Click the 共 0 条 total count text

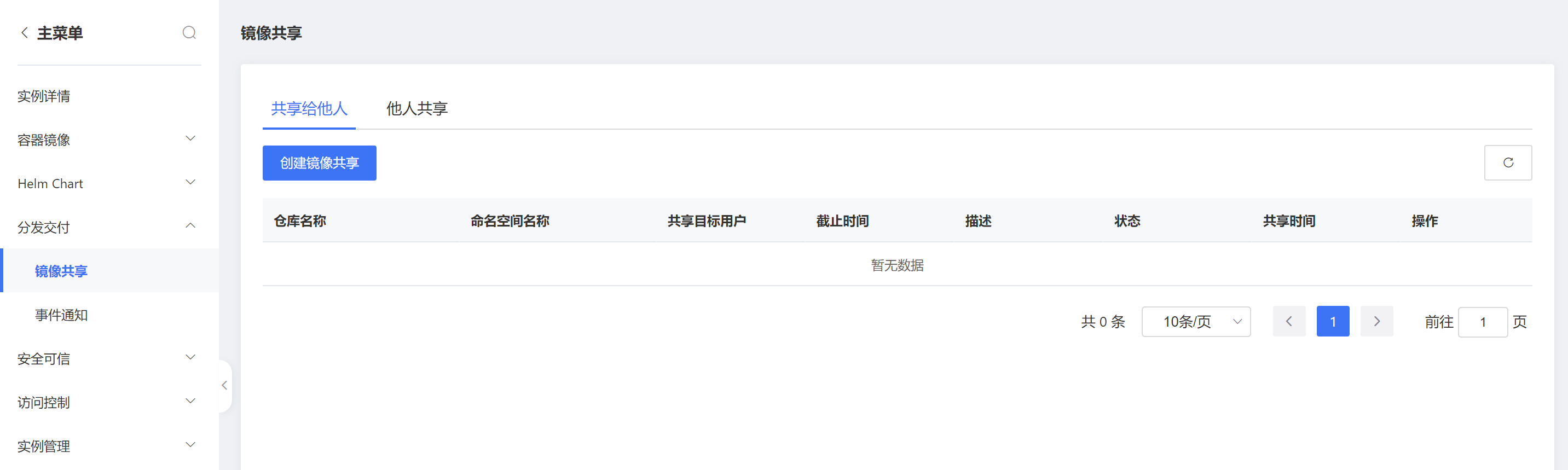pos(1103,322)
